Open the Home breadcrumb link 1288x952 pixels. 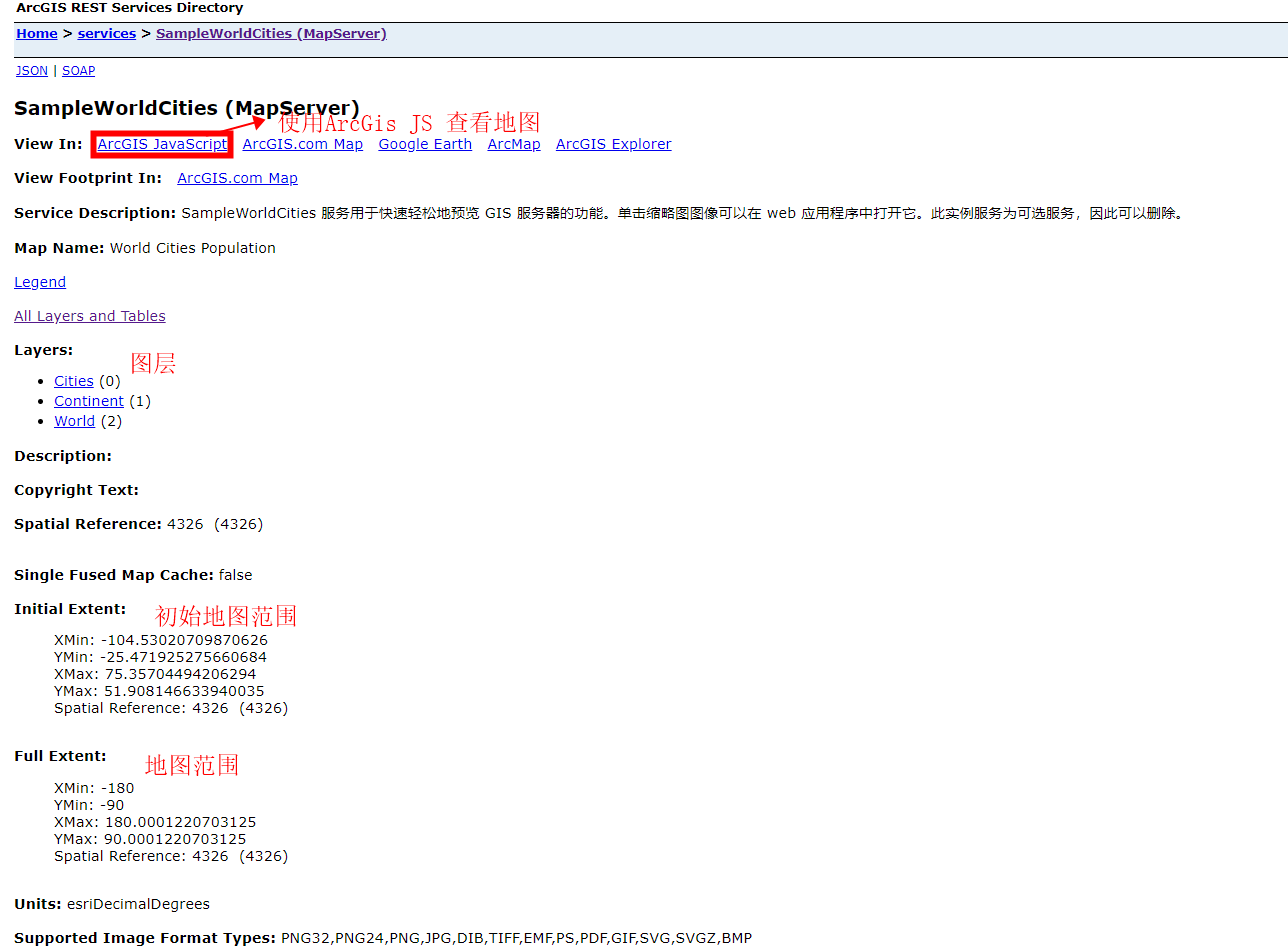(37, 34)
